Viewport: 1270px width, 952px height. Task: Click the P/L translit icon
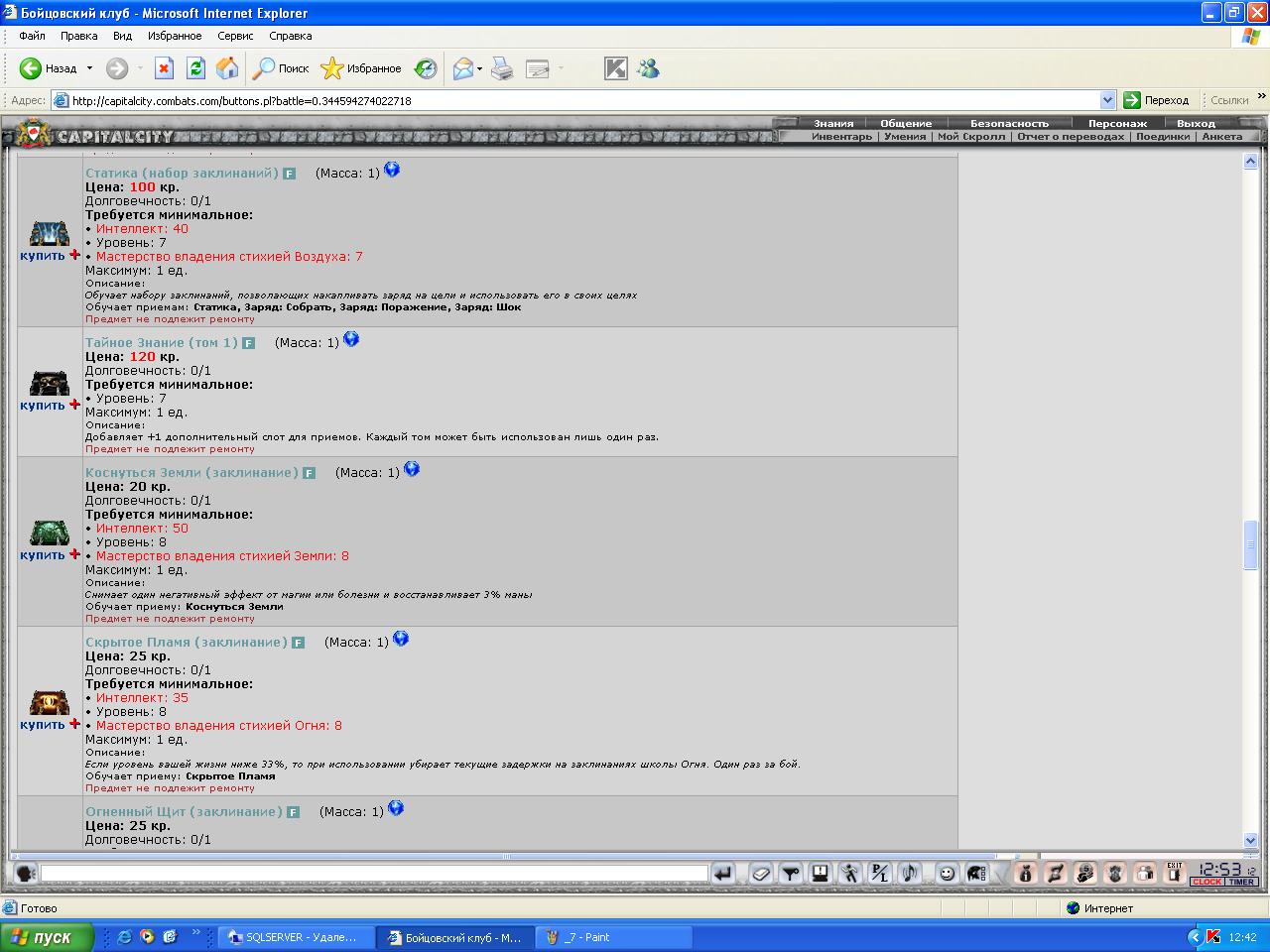pos(880,874)
